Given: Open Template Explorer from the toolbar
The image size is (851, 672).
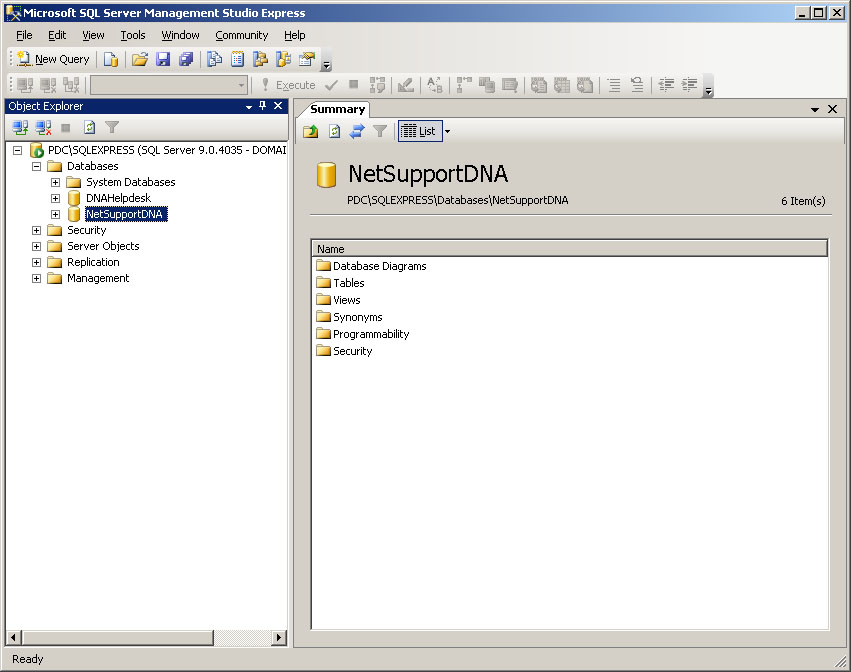Looking at the screenshot, I should 283,59.
